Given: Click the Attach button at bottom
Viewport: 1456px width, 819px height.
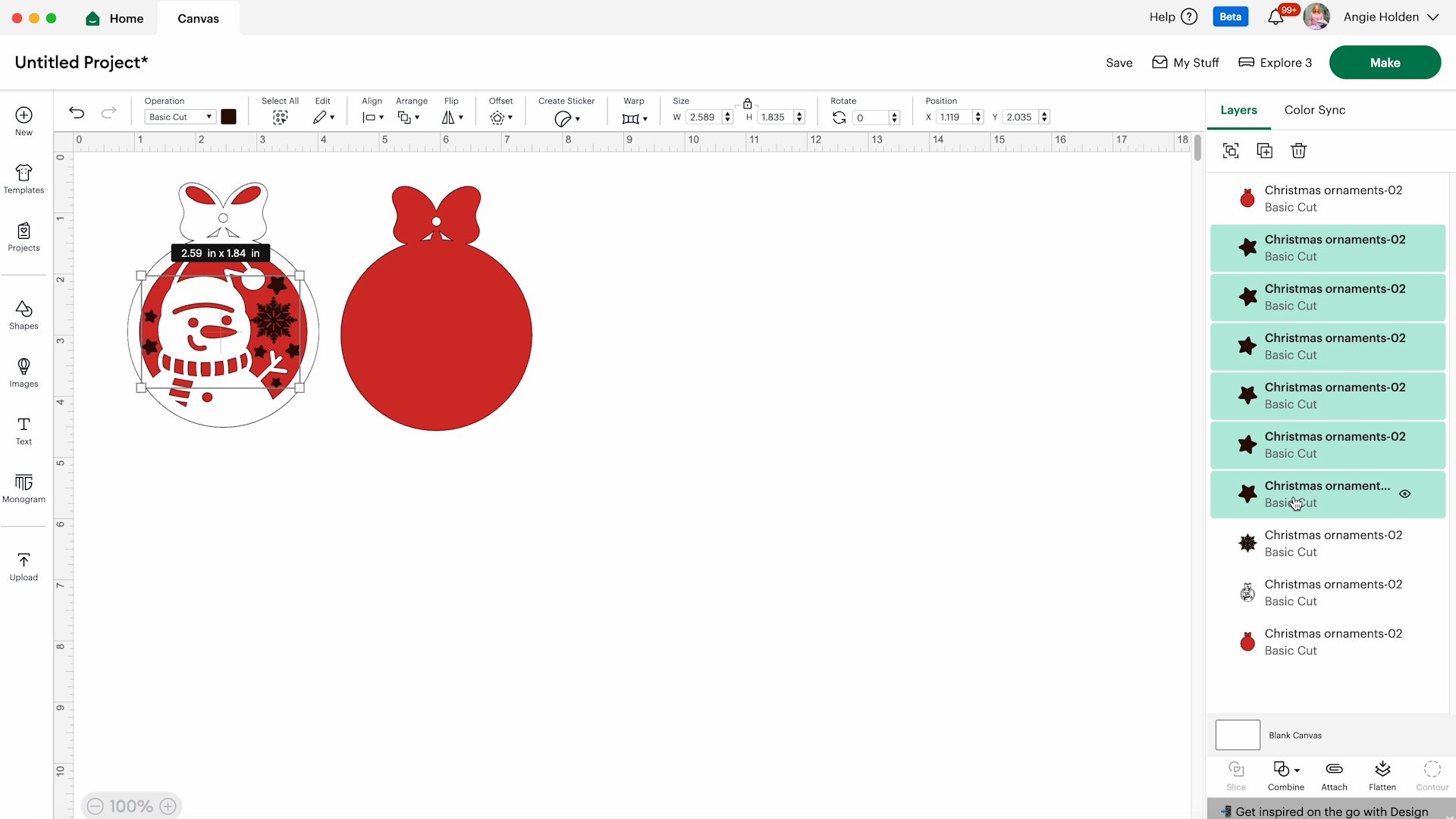Looking at the screenshot, I should point(1333,775).
